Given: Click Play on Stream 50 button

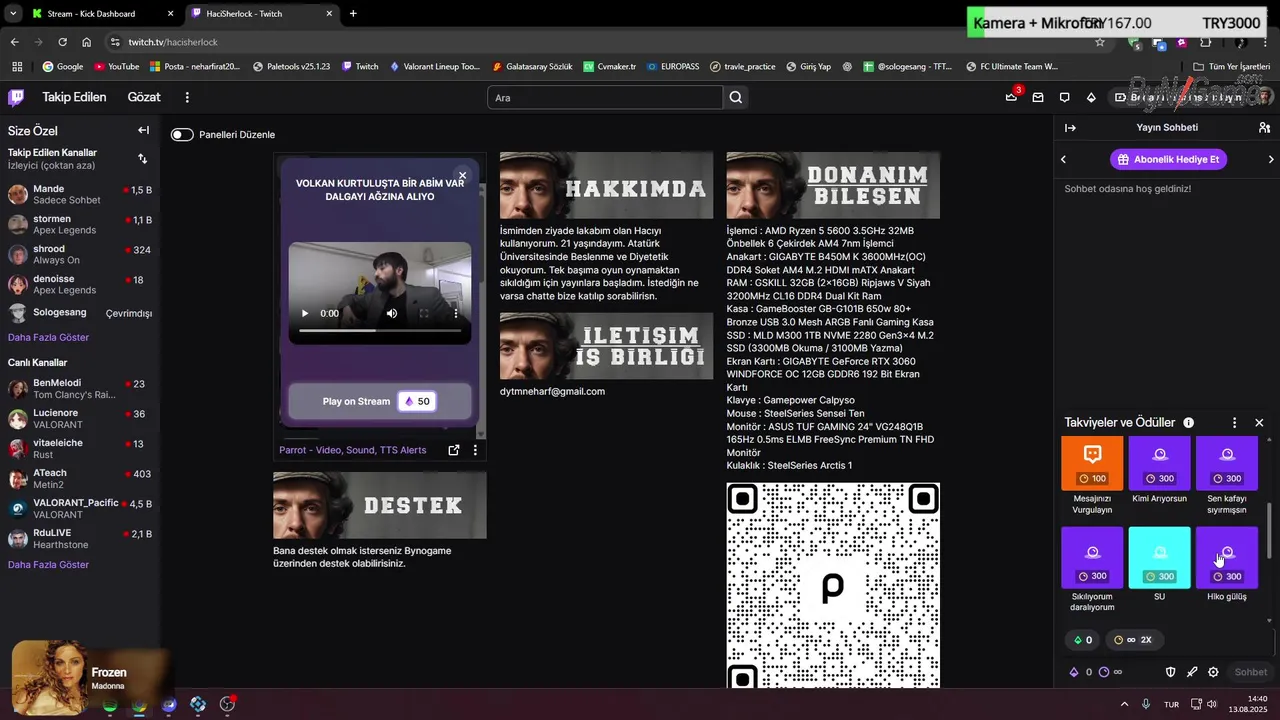Looking at the screenshot, I should coord(380,401).
